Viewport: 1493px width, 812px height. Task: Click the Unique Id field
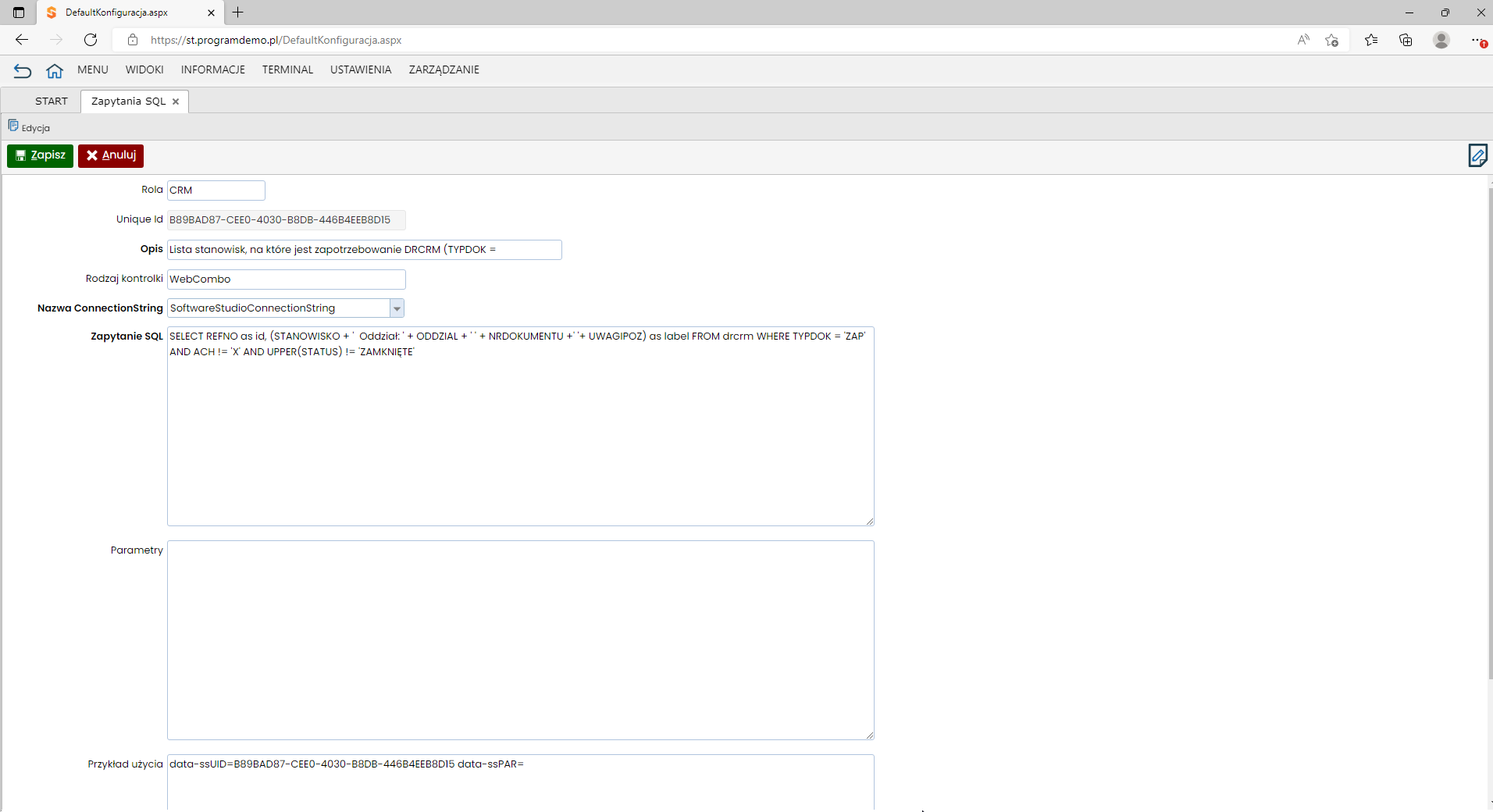coord(287,220)
